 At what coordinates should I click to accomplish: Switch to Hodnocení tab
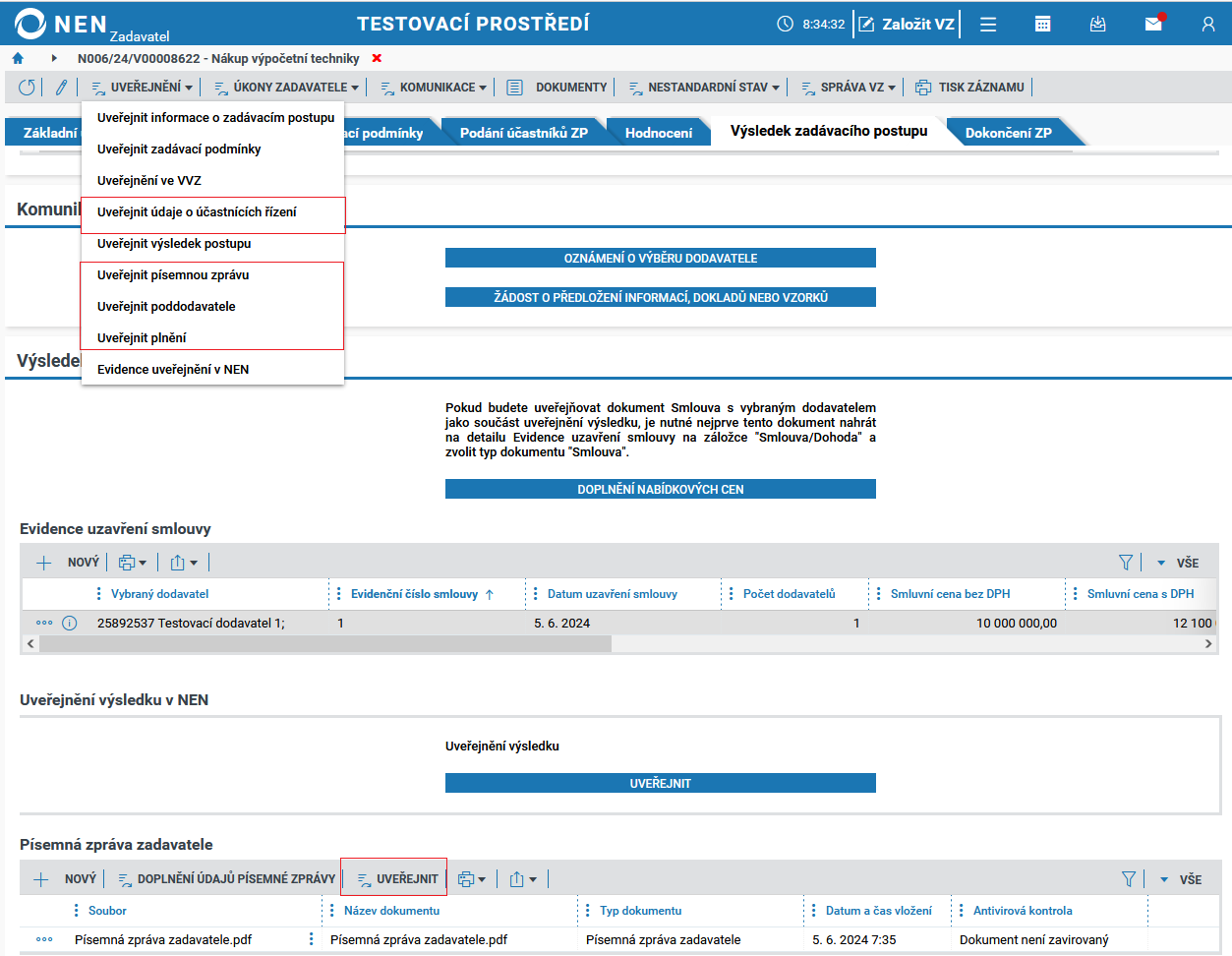coord(659,133)
